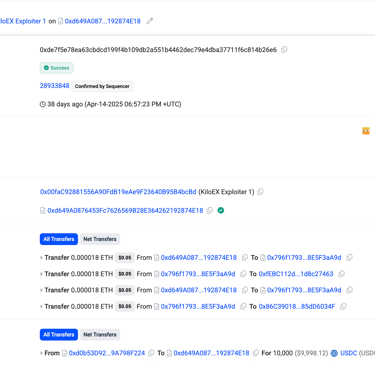Expand the 10,000 USDC token transfer row
The width and height of the screenshot is (375, 366).
(x=41, y=353)
